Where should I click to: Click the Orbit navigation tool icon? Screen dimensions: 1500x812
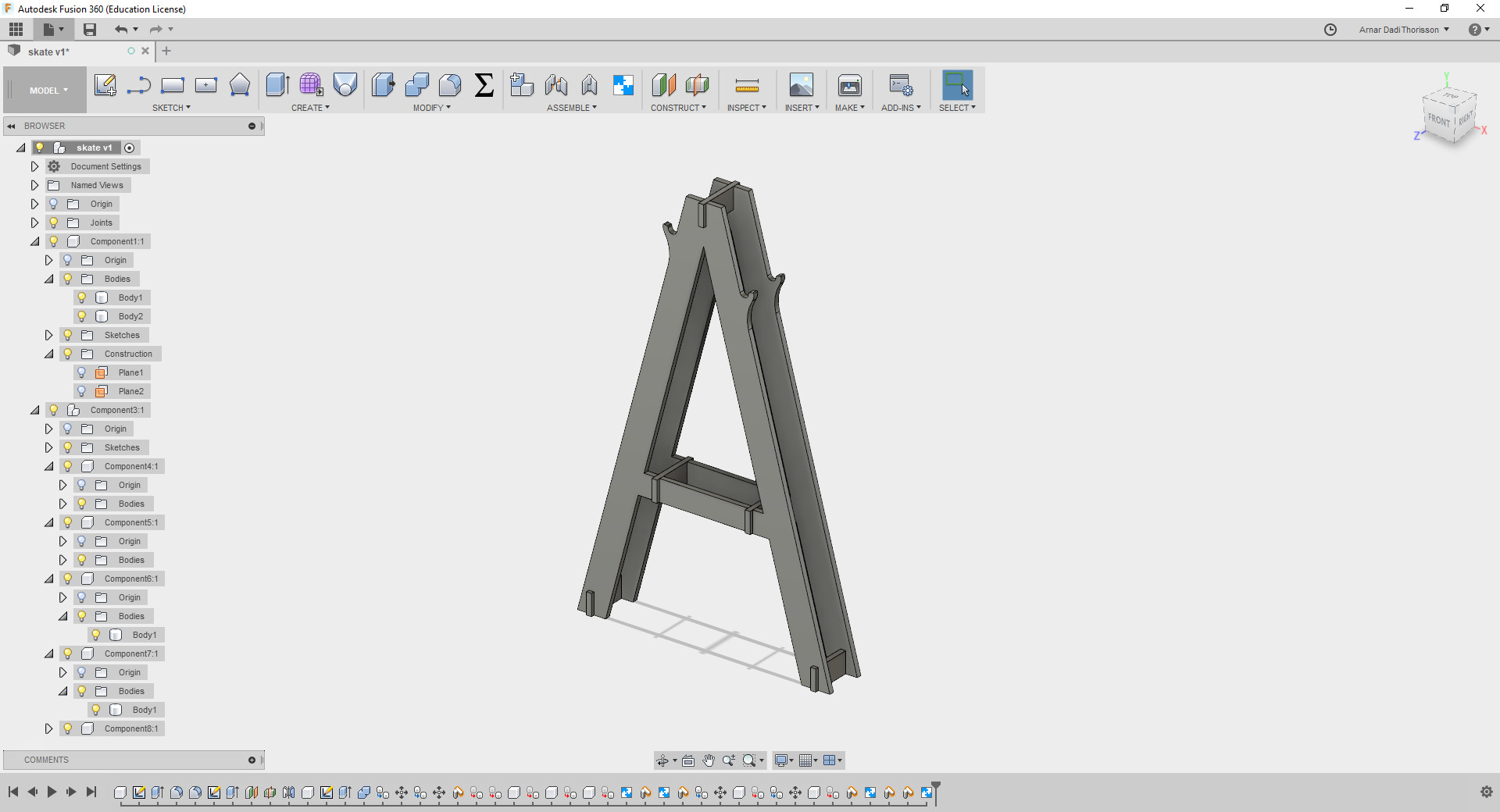(x=662, y=760)
